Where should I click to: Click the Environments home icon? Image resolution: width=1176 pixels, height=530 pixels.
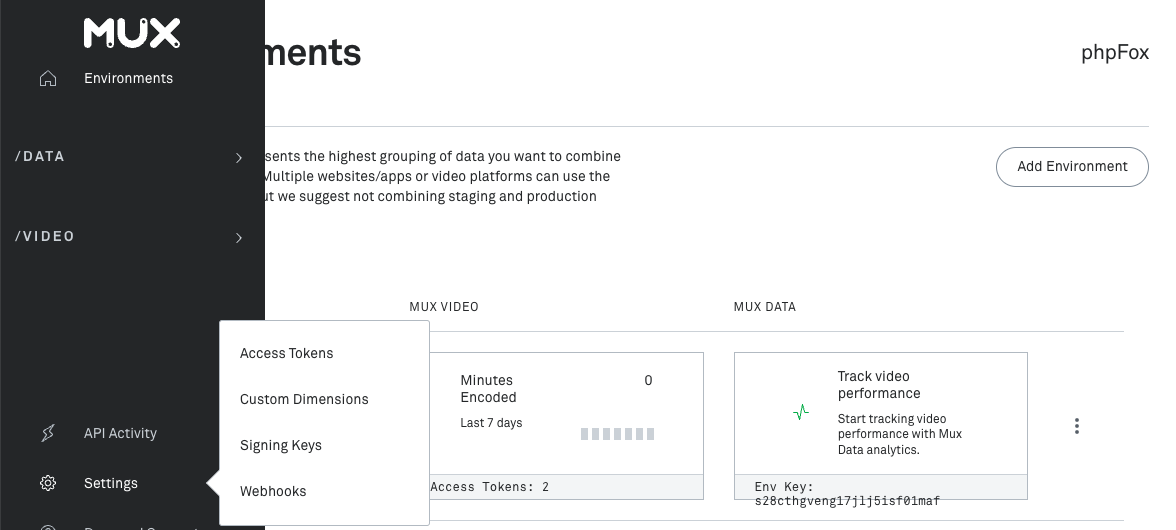tap(48, 78)
